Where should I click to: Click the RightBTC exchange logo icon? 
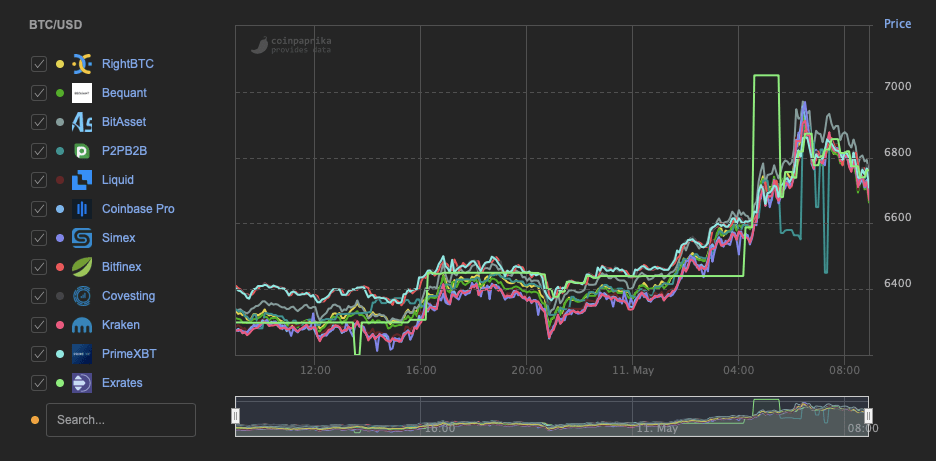coord(82,64)
